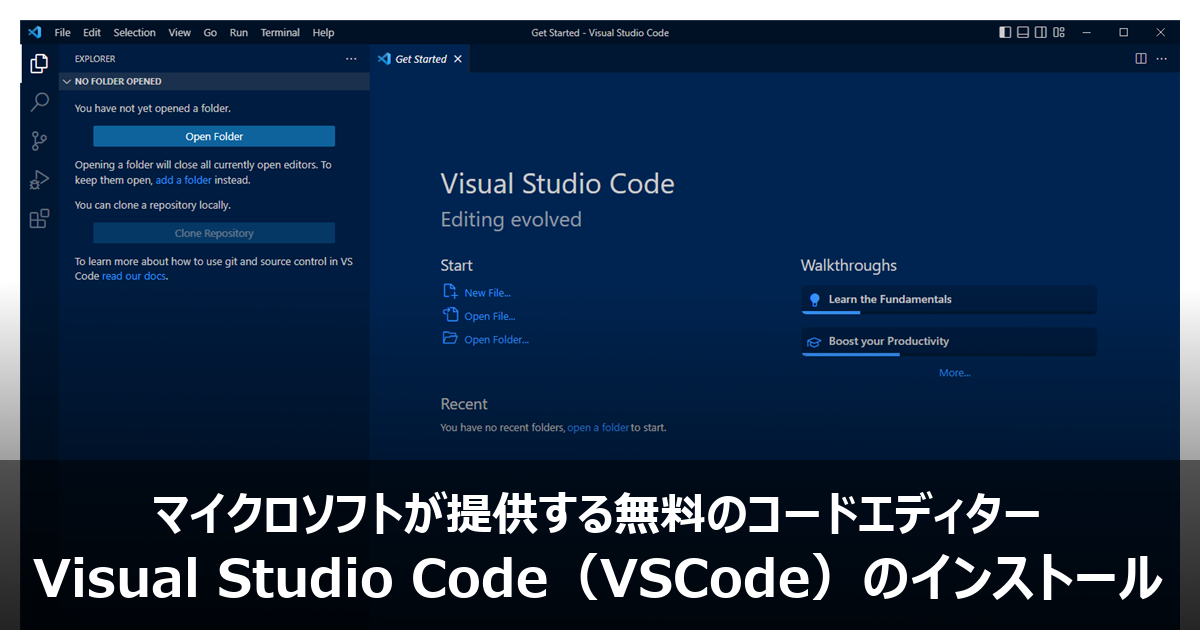Open the Explorer view in activity bar
The image size is (1200, 630).
(x=39, y=64)
